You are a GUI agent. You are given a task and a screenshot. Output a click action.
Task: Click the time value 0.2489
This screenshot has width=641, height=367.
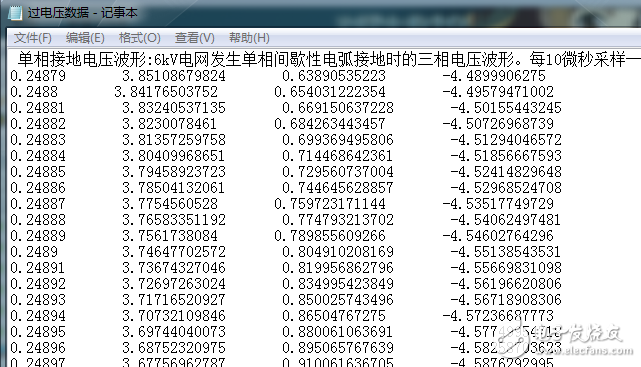point(34,252)
